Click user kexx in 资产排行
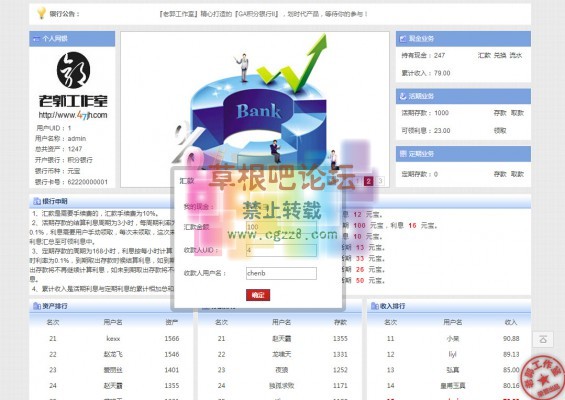This screenshot has height=400, width=565. [x=113, y=339]
